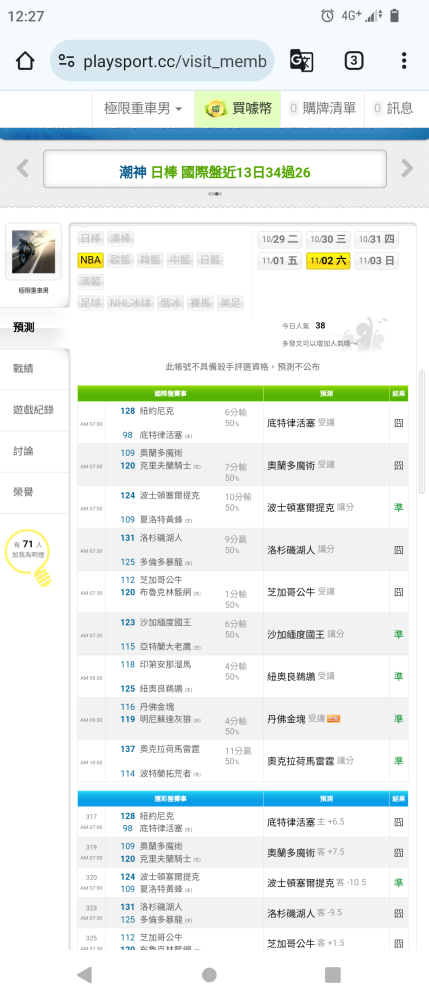Screen dimensions: 429x1000
Task: Go to next banner with right arrow
Action: (x=407, y=168)
